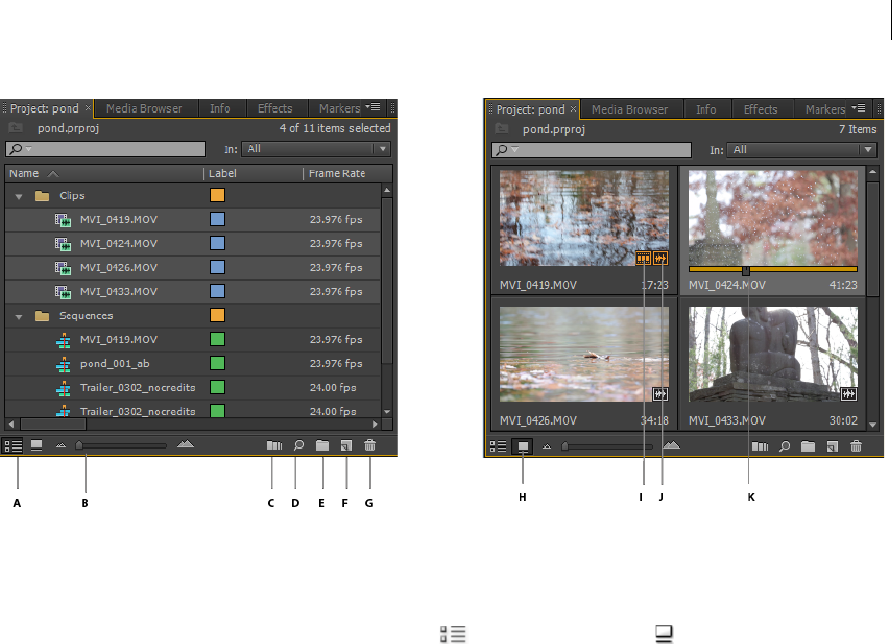Image resolution: width=892 pixels, height=644 pixels.
Task: Click video usage badge on MVI_0419.MOV thumbnail
Action: click(643, 258)
